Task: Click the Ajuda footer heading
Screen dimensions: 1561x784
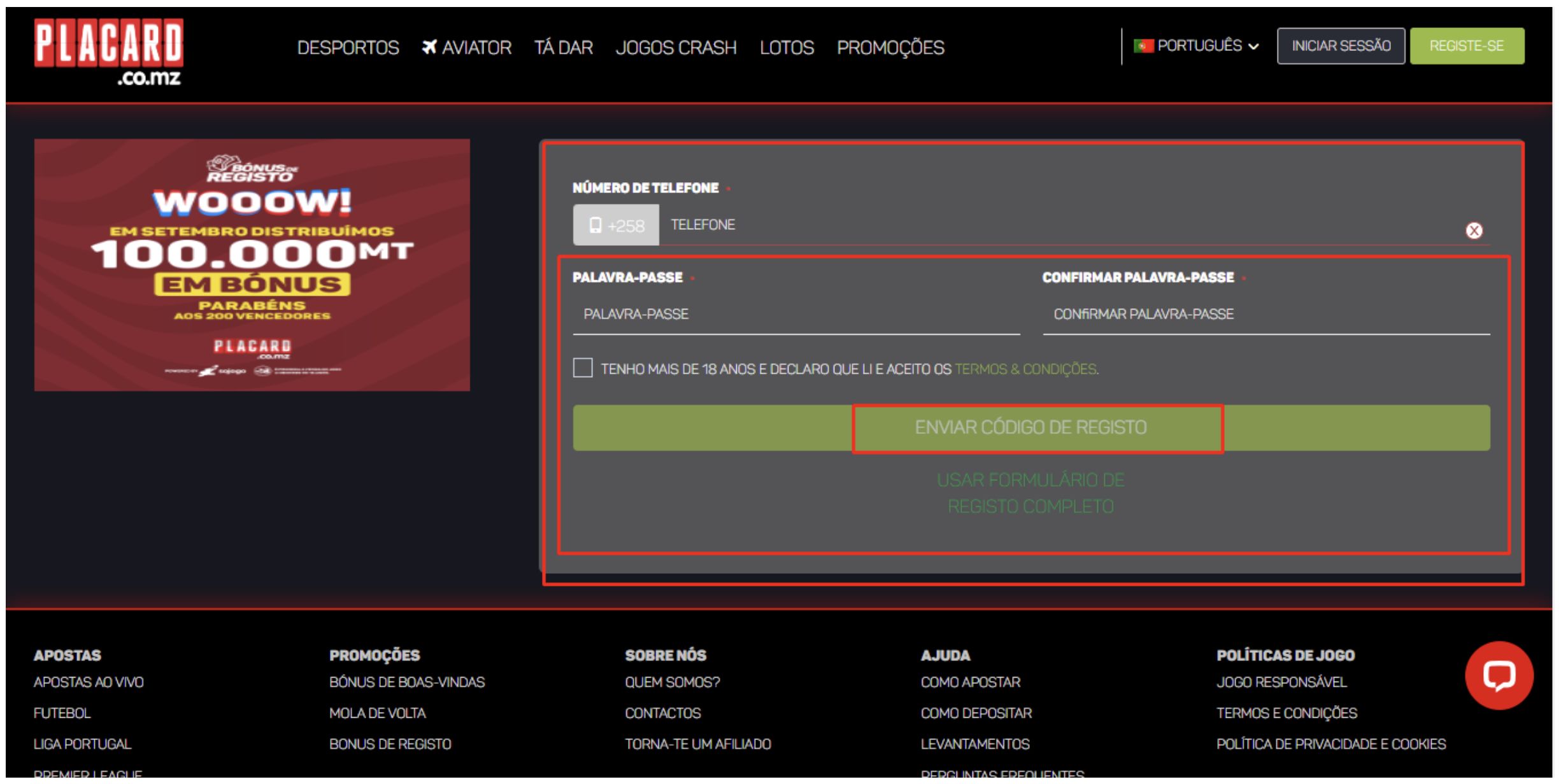Action: [945, 655]
